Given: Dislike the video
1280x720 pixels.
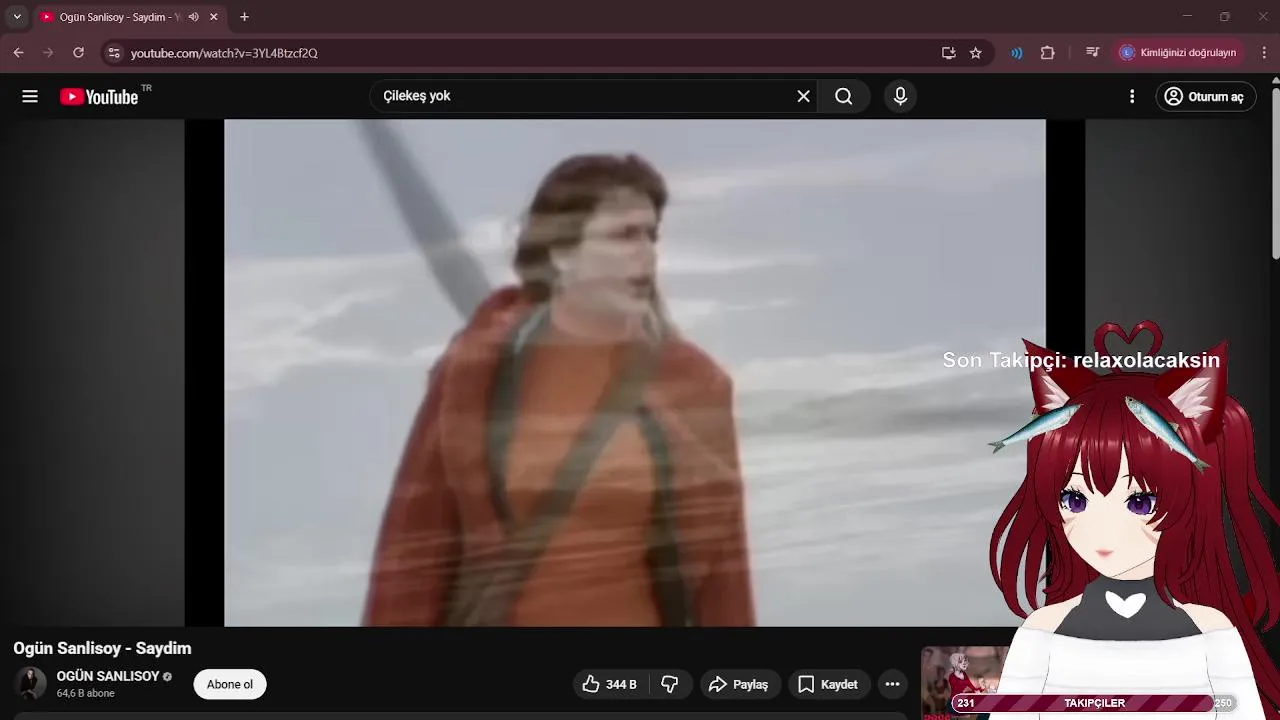Looking at the screenshot, I should pos(670,684).
